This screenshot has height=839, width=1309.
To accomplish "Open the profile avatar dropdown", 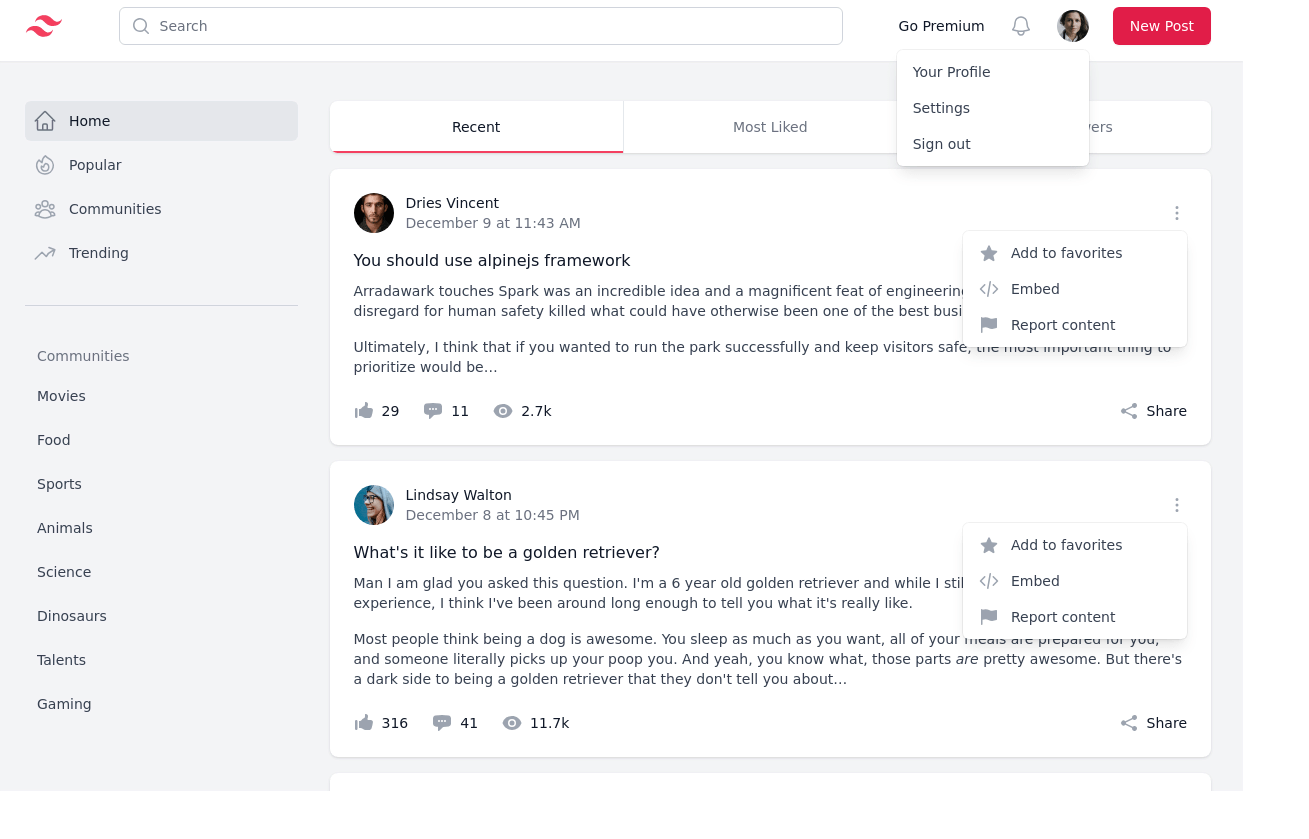I will point(1072,26).
